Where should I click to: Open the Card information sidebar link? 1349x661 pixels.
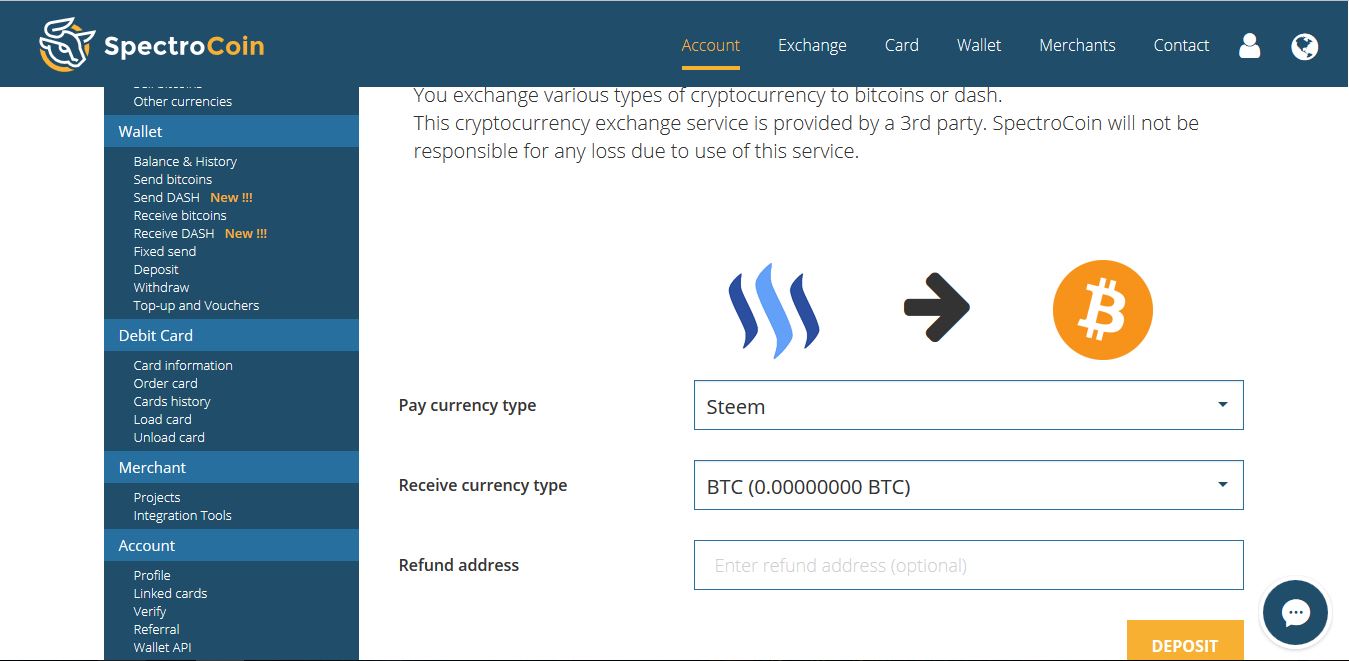click(183, 365)
